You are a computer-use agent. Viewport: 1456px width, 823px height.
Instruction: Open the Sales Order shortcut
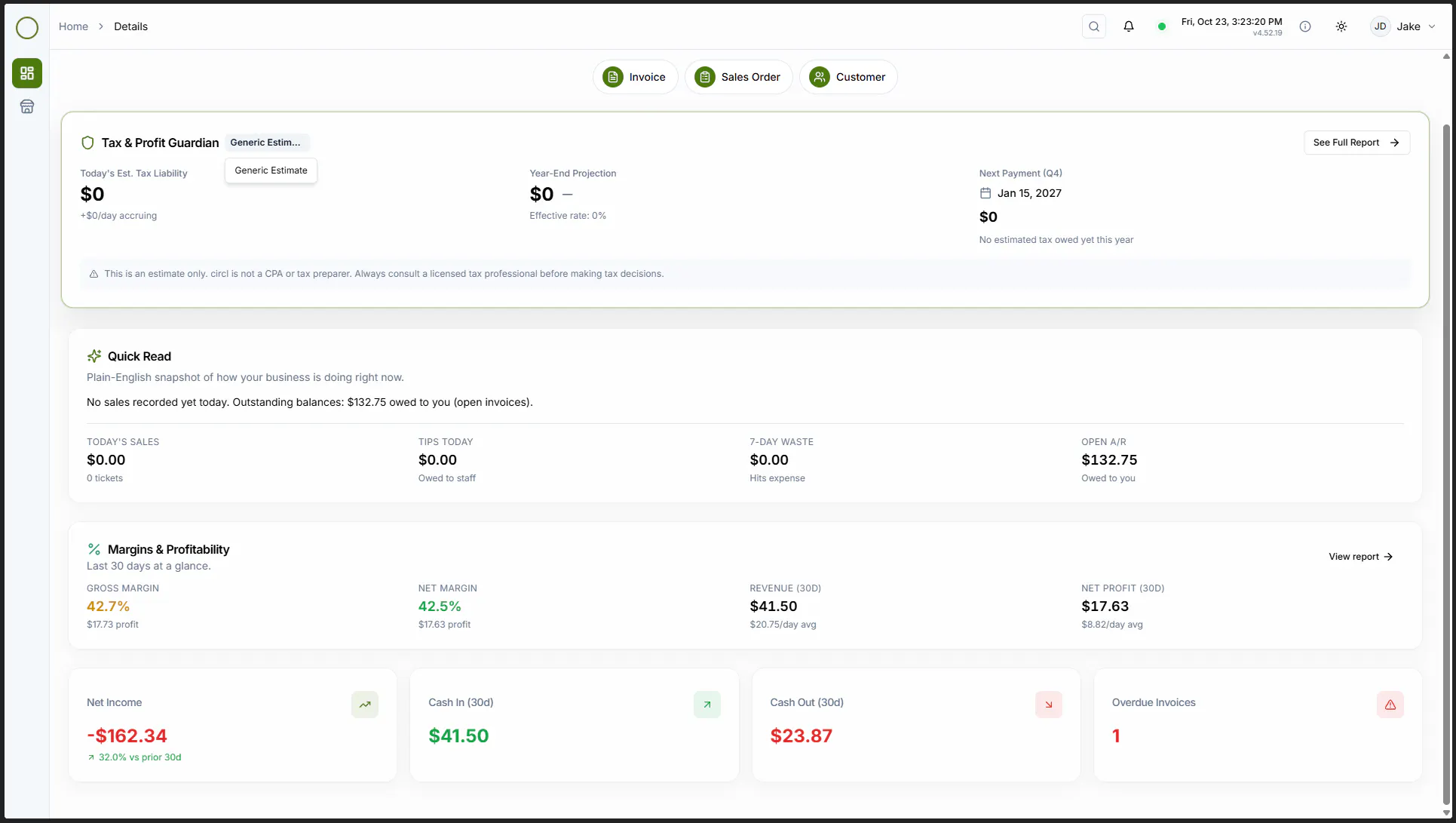coord(738,77)
